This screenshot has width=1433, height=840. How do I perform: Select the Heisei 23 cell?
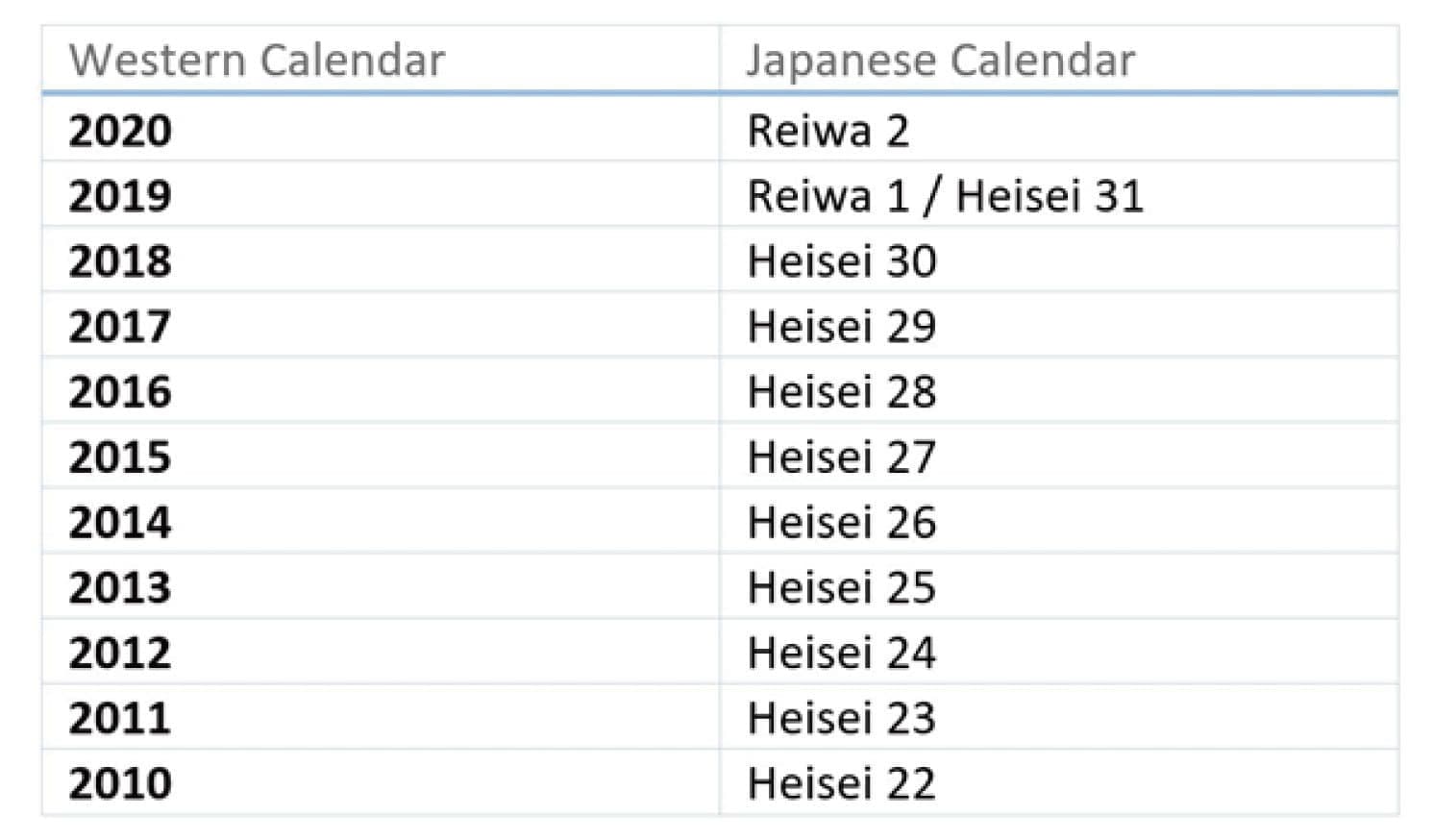[x=841, y=719]
